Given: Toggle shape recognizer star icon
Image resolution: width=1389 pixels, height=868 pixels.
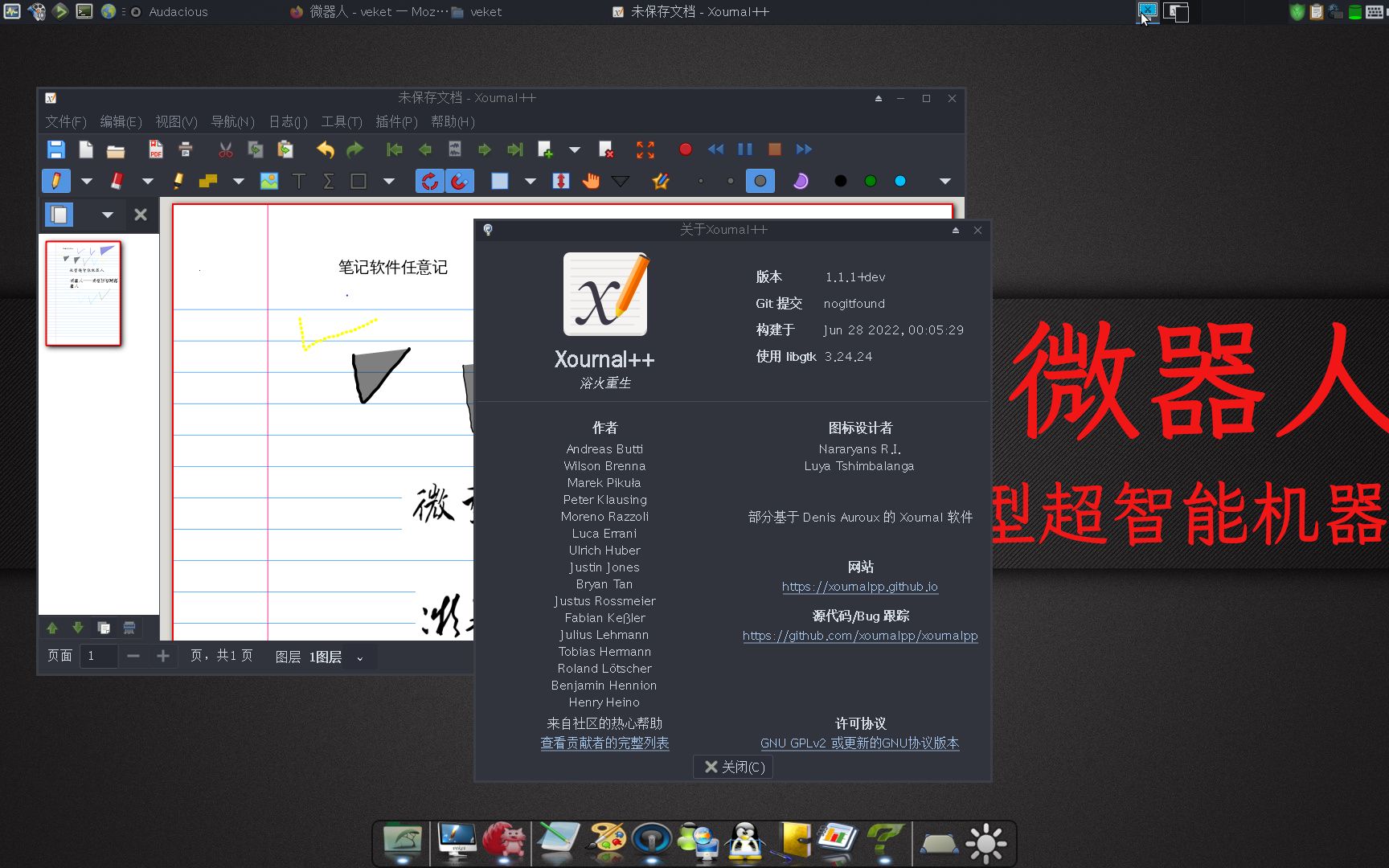Looking at the screenshot, I should (661, 181).
